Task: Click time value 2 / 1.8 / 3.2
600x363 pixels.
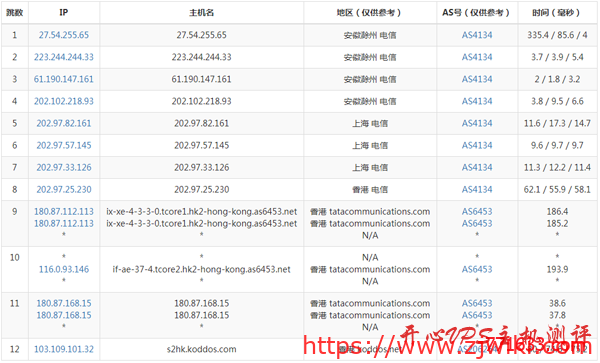Action: (x=557, y=79)
